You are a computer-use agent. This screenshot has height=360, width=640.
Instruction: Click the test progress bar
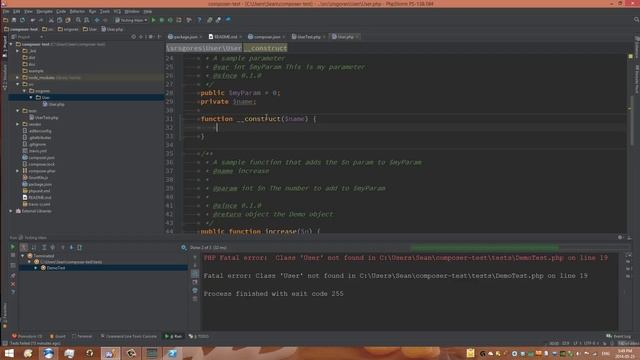[484, 247]
